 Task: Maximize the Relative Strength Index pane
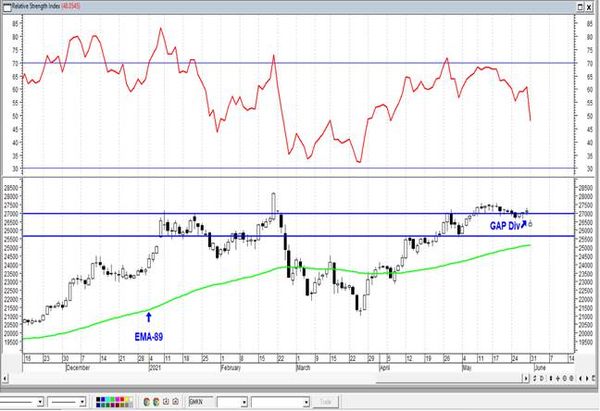click(x=580, y=7)
